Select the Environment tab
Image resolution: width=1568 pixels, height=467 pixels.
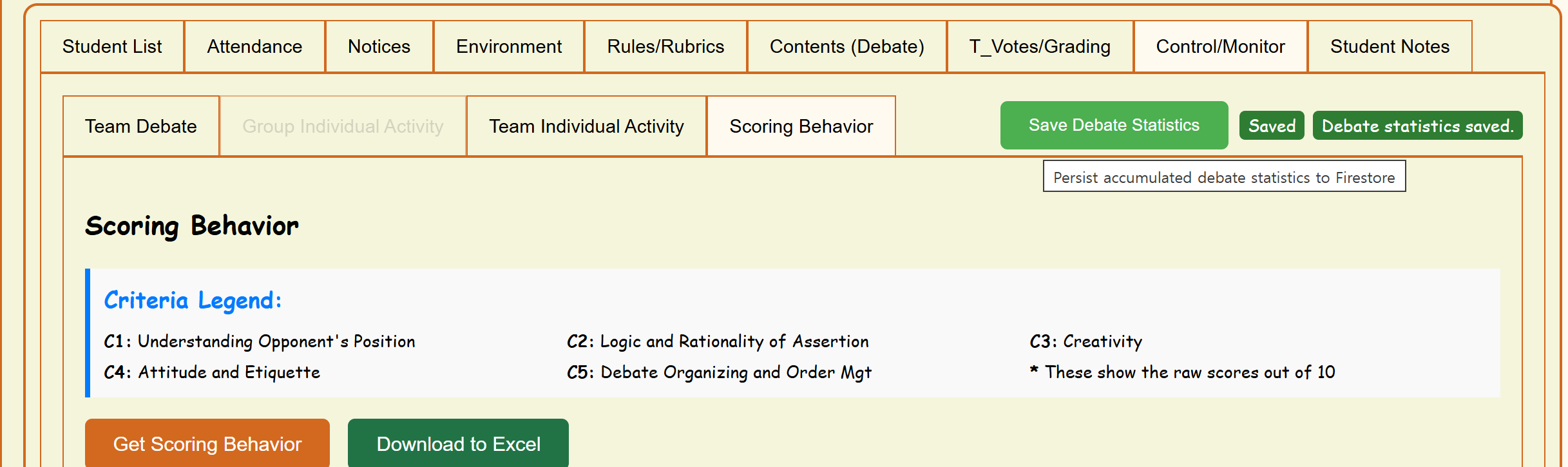509,46
